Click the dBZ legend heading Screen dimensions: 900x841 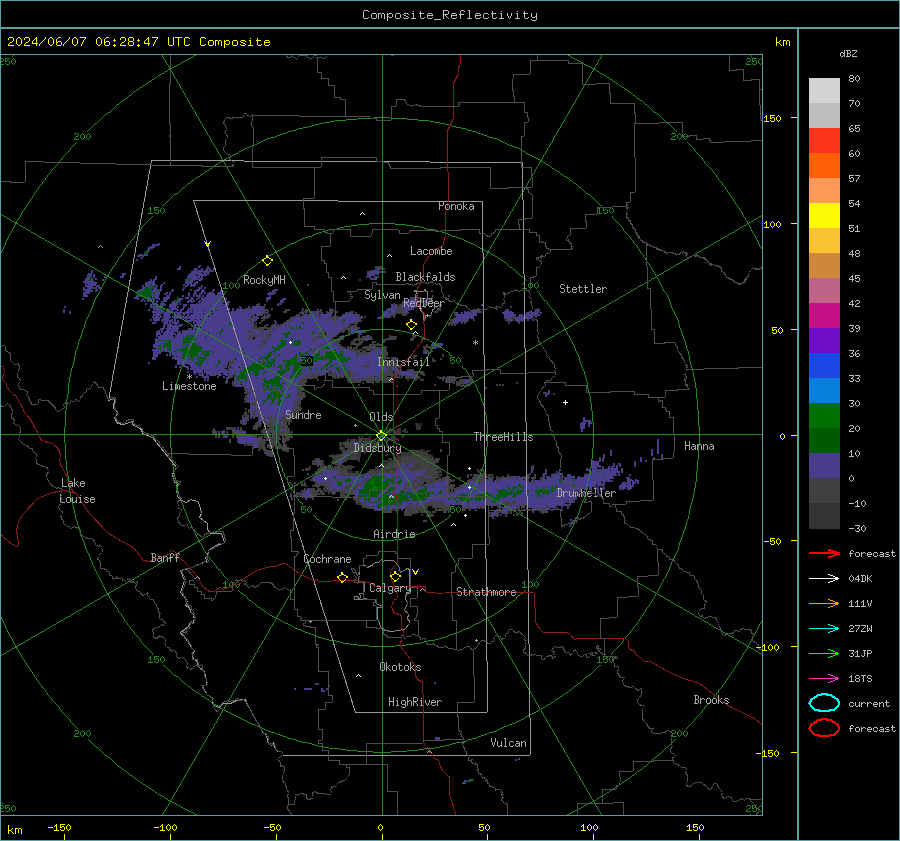(848, 54)
